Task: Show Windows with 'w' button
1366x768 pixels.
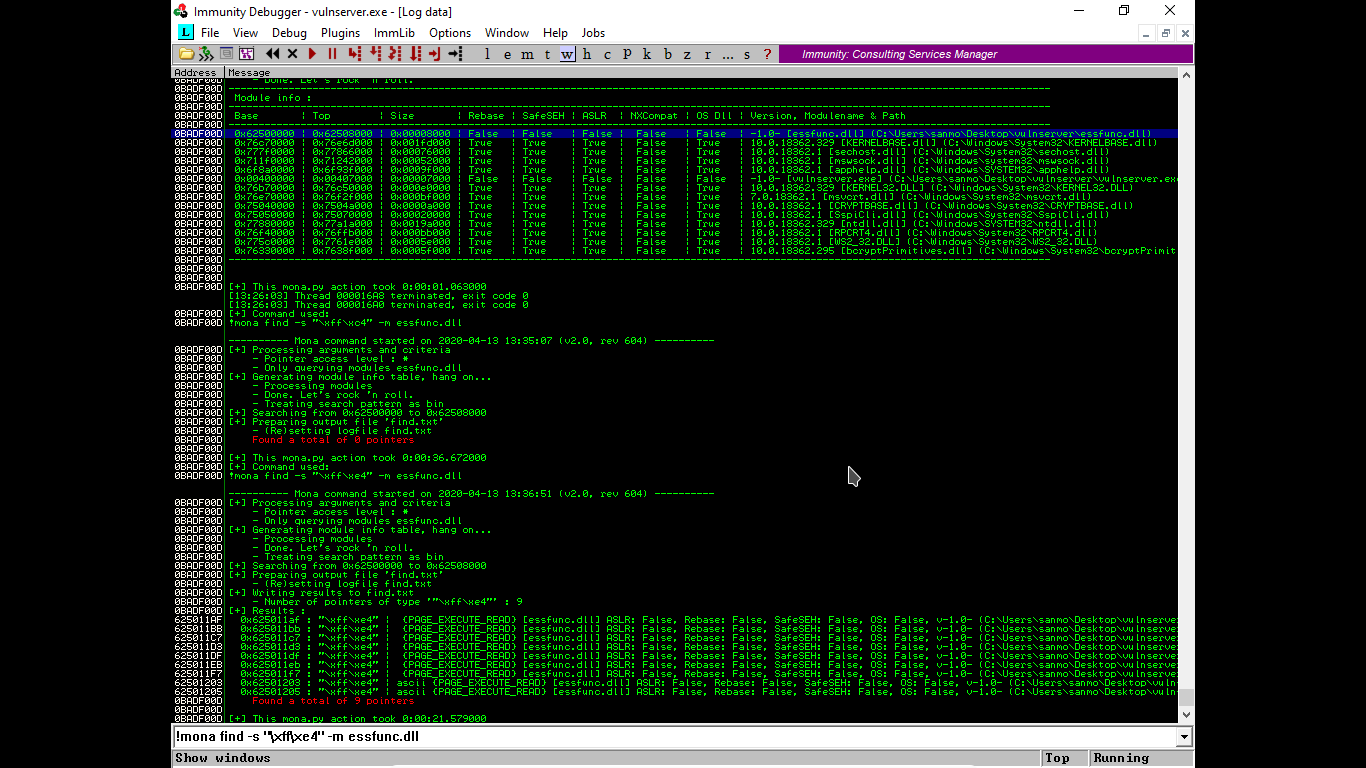Action: 567,54
